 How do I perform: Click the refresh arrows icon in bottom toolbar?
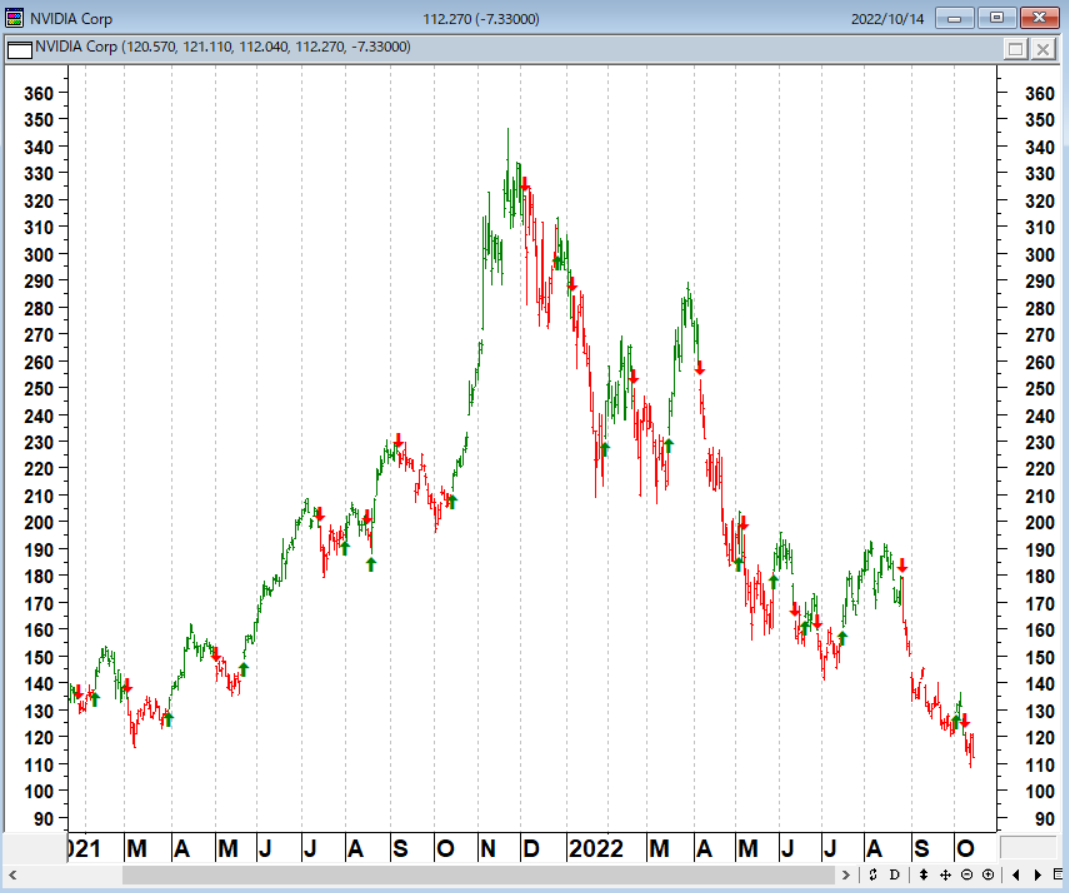(x=873, y=875)
